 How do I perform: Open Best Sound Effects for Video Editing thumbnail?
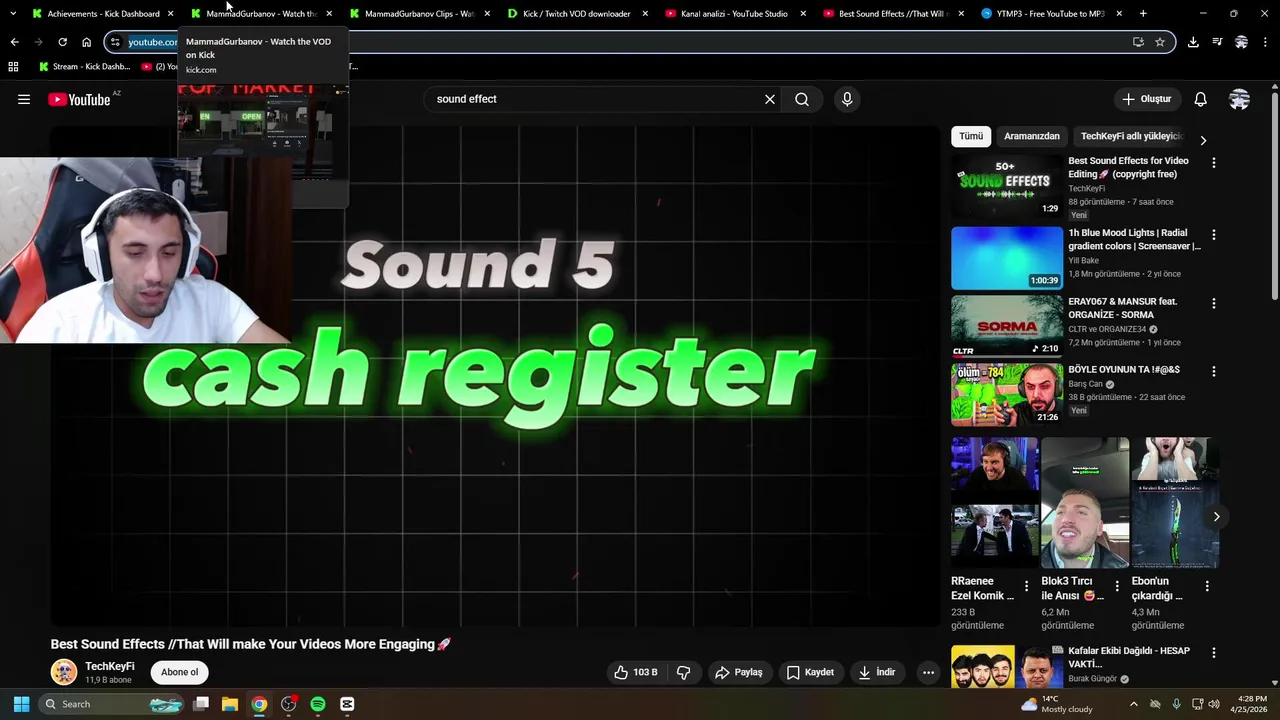click(1007, 186)
